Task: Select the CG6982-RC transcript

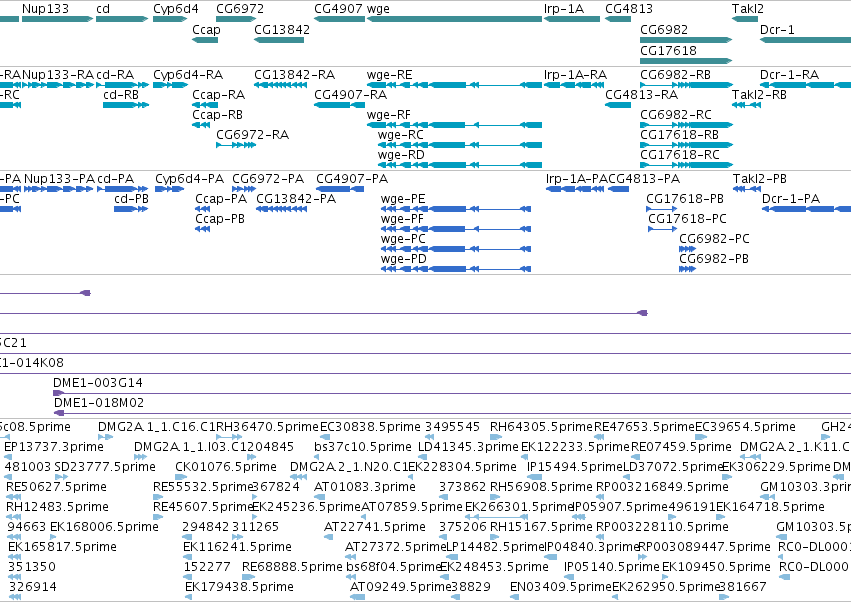Action: pyautogui.click(x=687, y=125)
